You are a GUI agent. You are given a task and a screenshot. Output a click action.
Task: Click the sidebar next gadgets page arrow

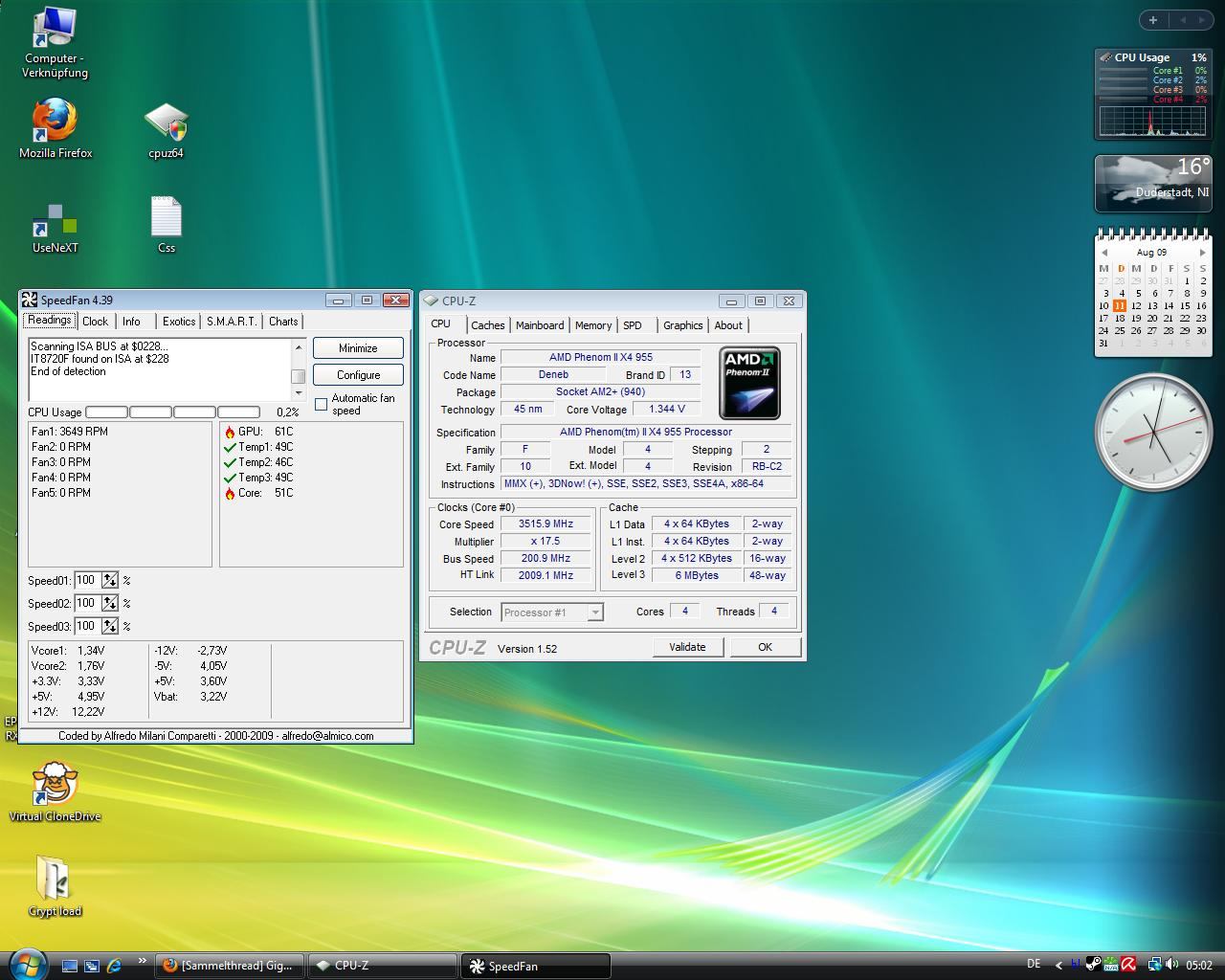[x=1202, y=19]
